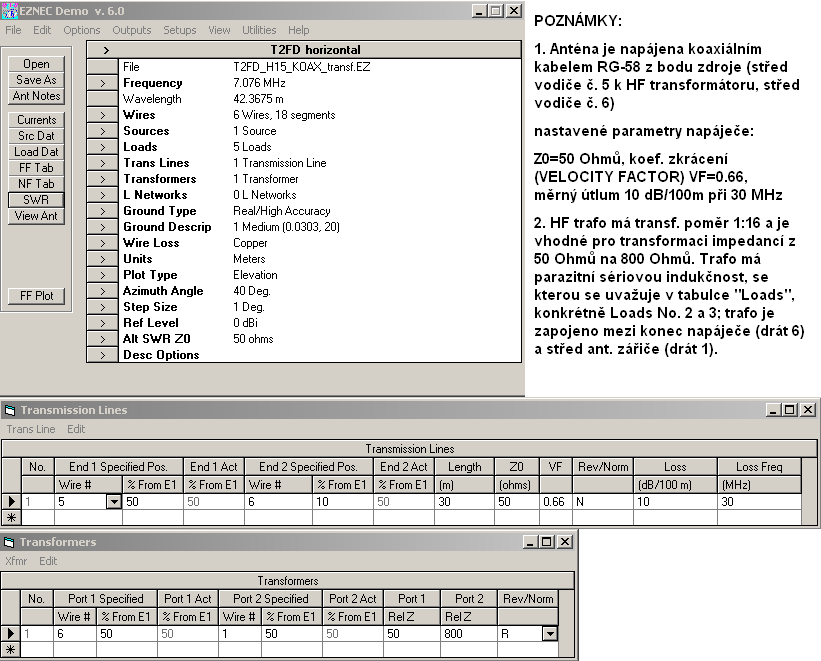
Task: Open the Setups menu
Action: 180,30
